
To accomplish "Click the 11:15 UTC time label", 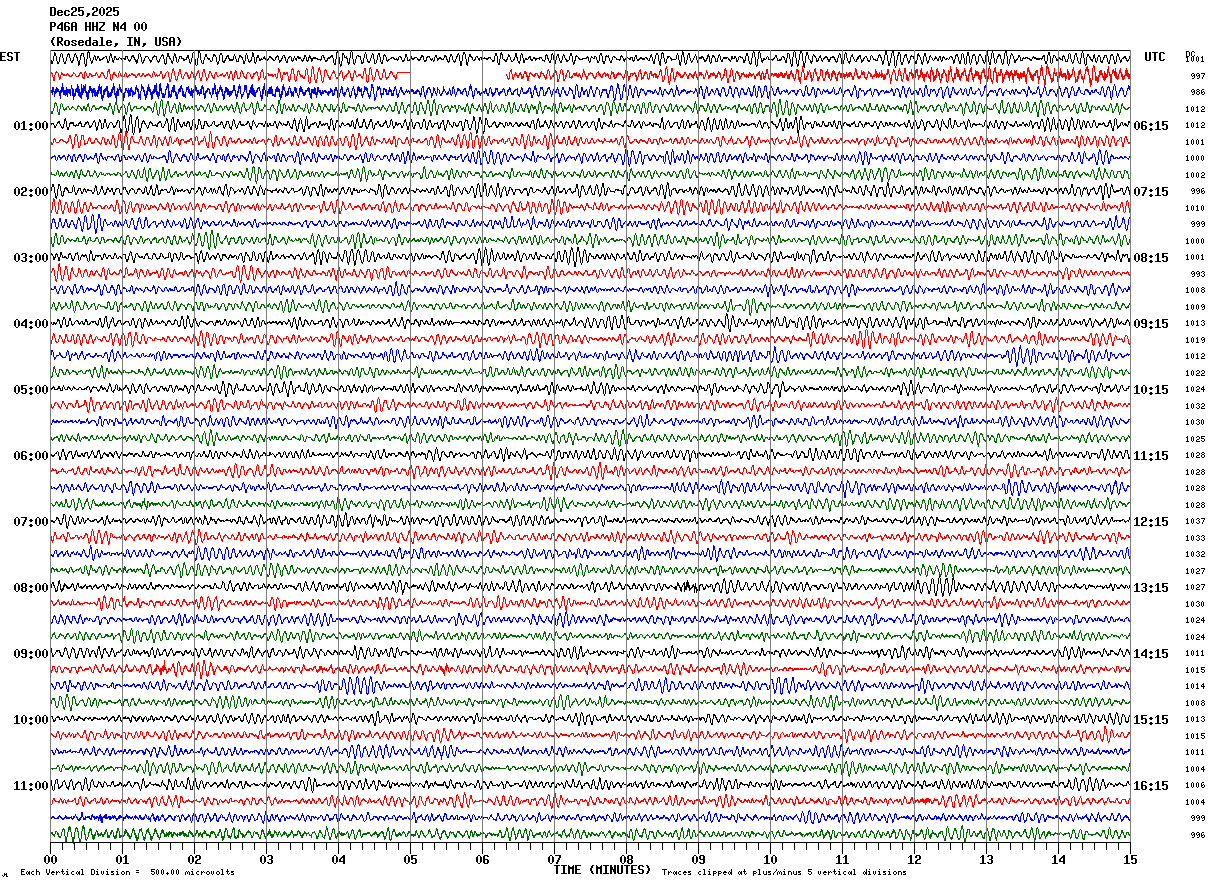I will 1151,456.
